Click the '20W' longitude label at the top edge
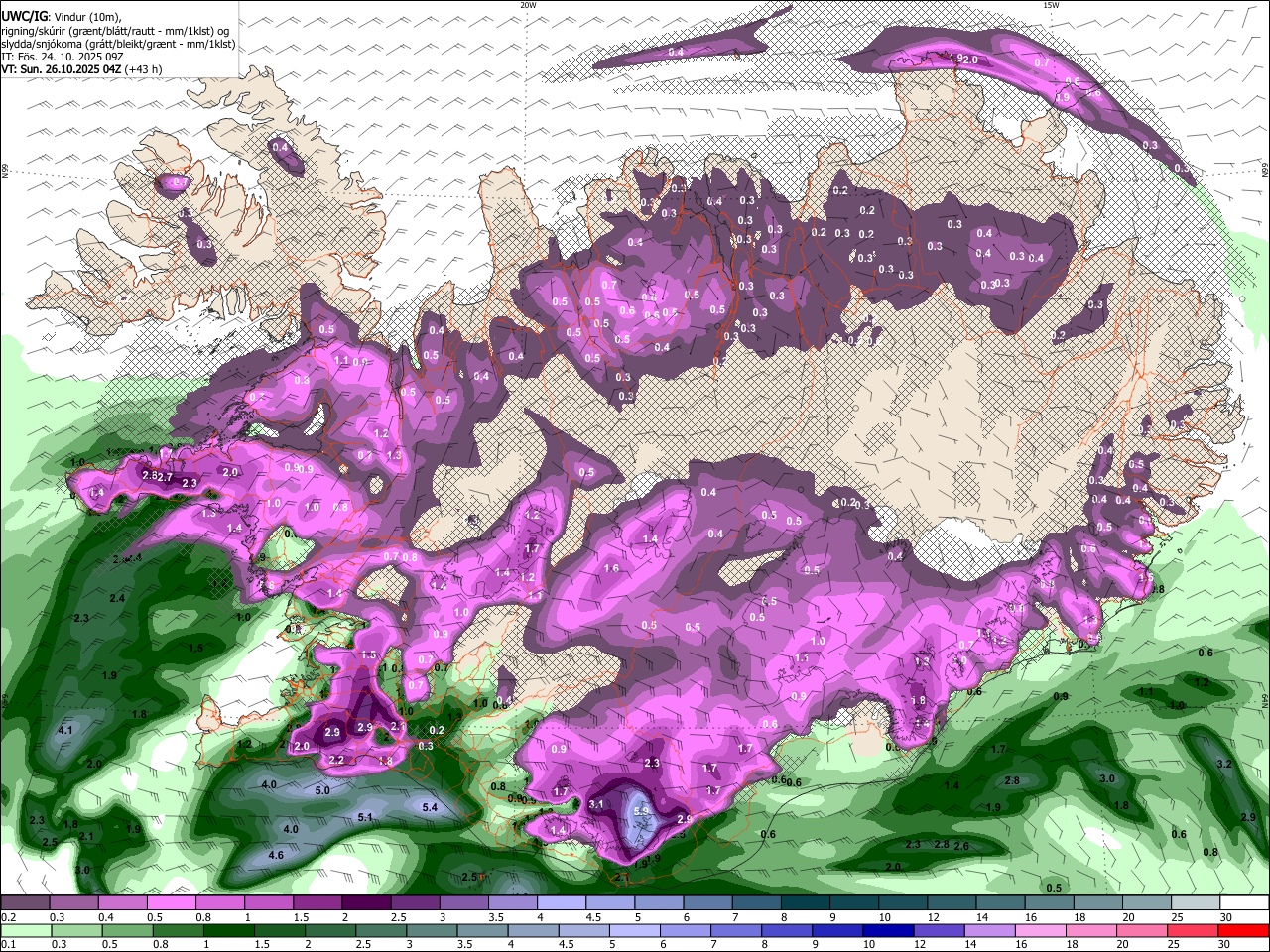The image size is (1270, 952). (x=528, y=5)
